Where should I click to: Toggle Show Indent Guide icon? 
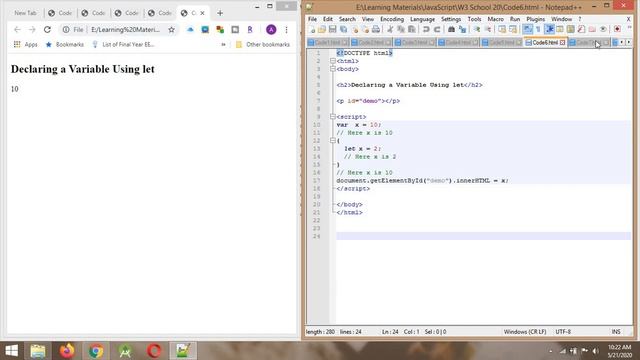549,29
